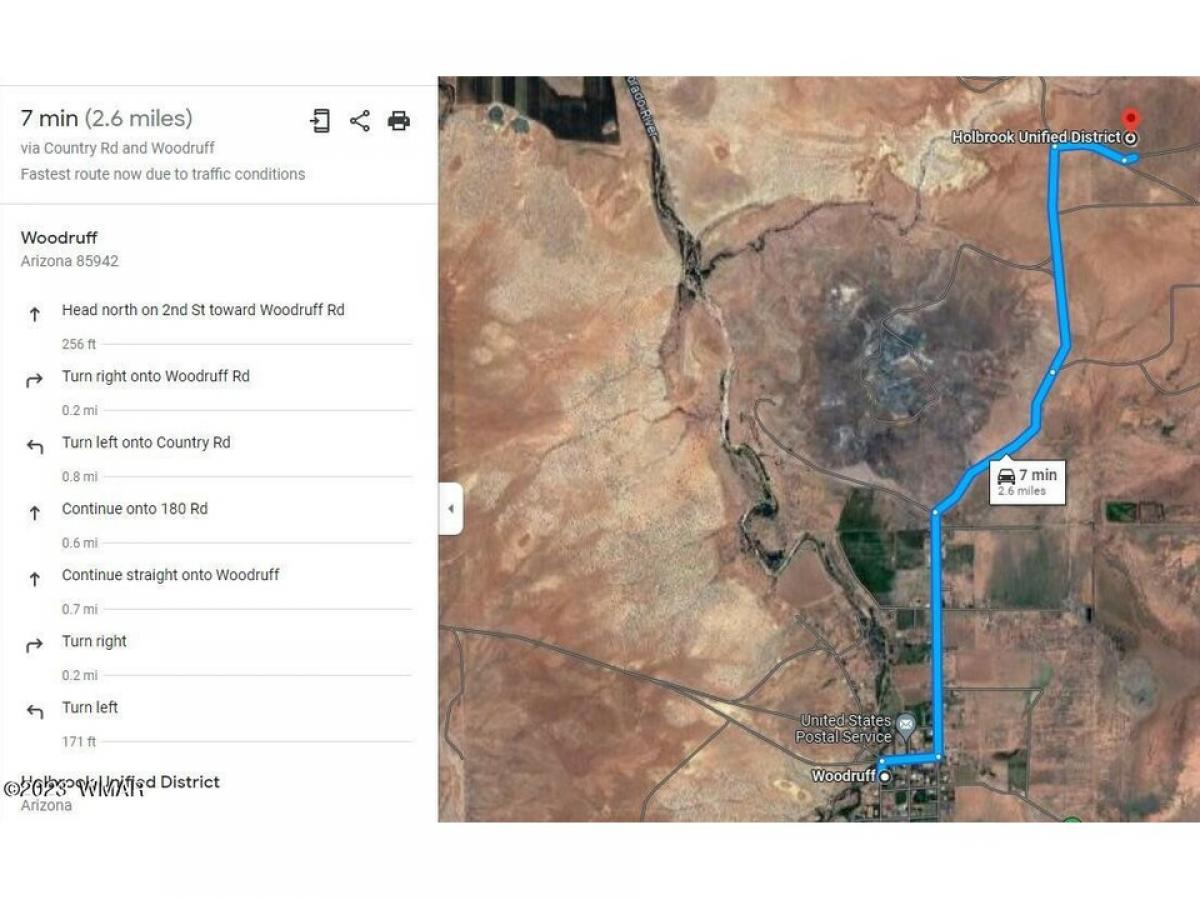Select the turn left onto Country Rd step
Screen dimensions: 1200x900
coord(146,443)
